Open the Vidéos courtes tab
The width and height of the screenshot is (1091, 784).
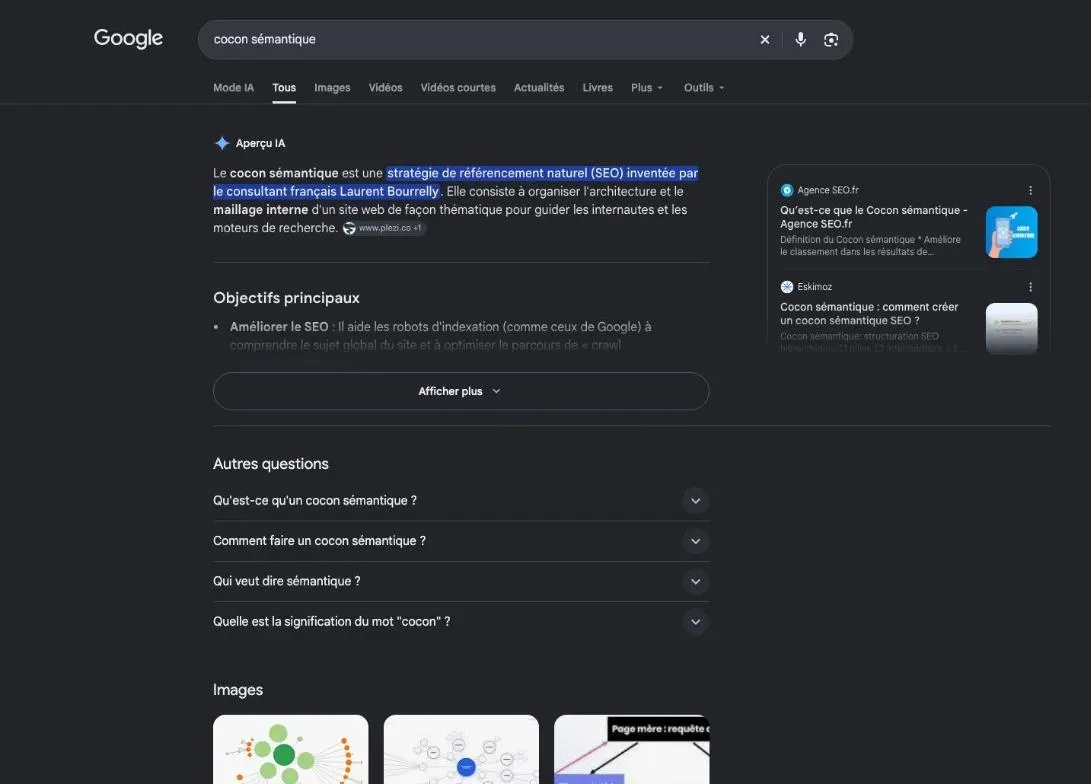click(458, 88)
